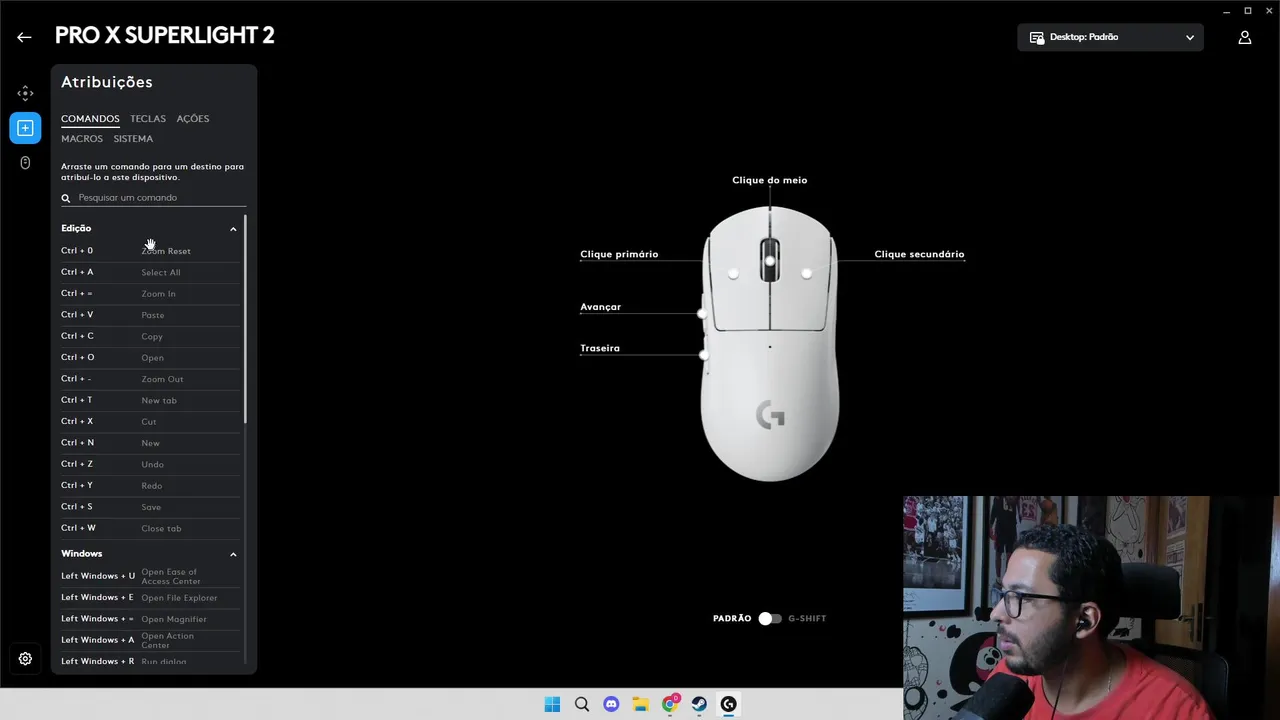Select the Ctrl + 0 Zoom Reset command
Viewport: 1280px width, 720px height.
coord(150,251)
